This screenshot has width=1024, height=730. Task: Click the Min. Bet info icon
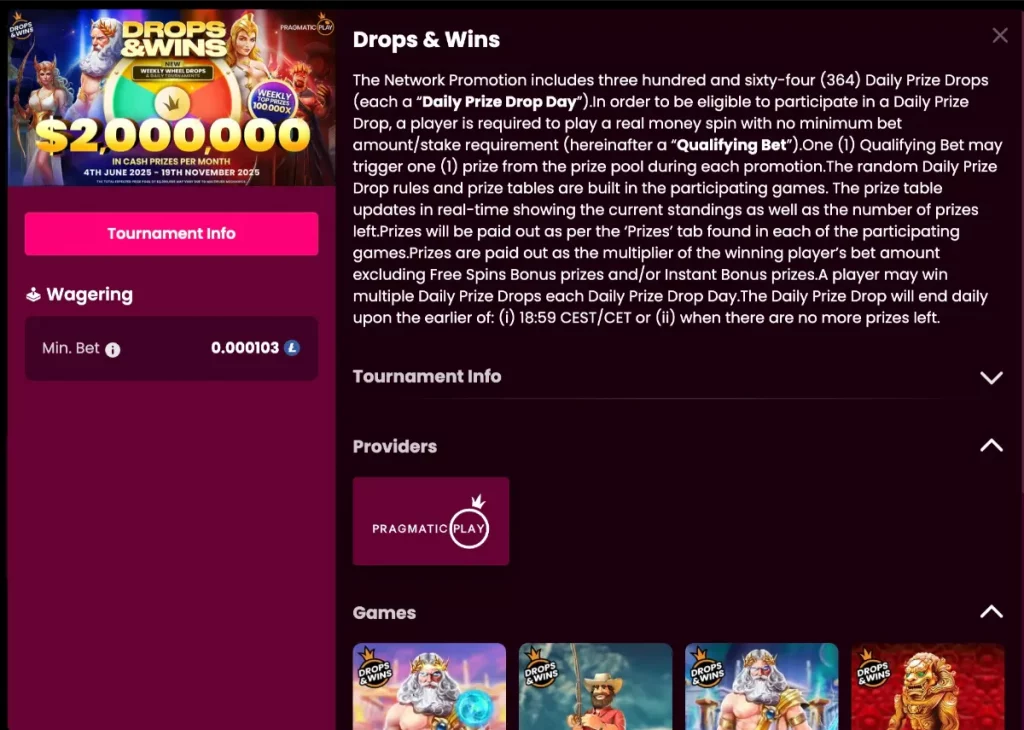click(113, 350)
